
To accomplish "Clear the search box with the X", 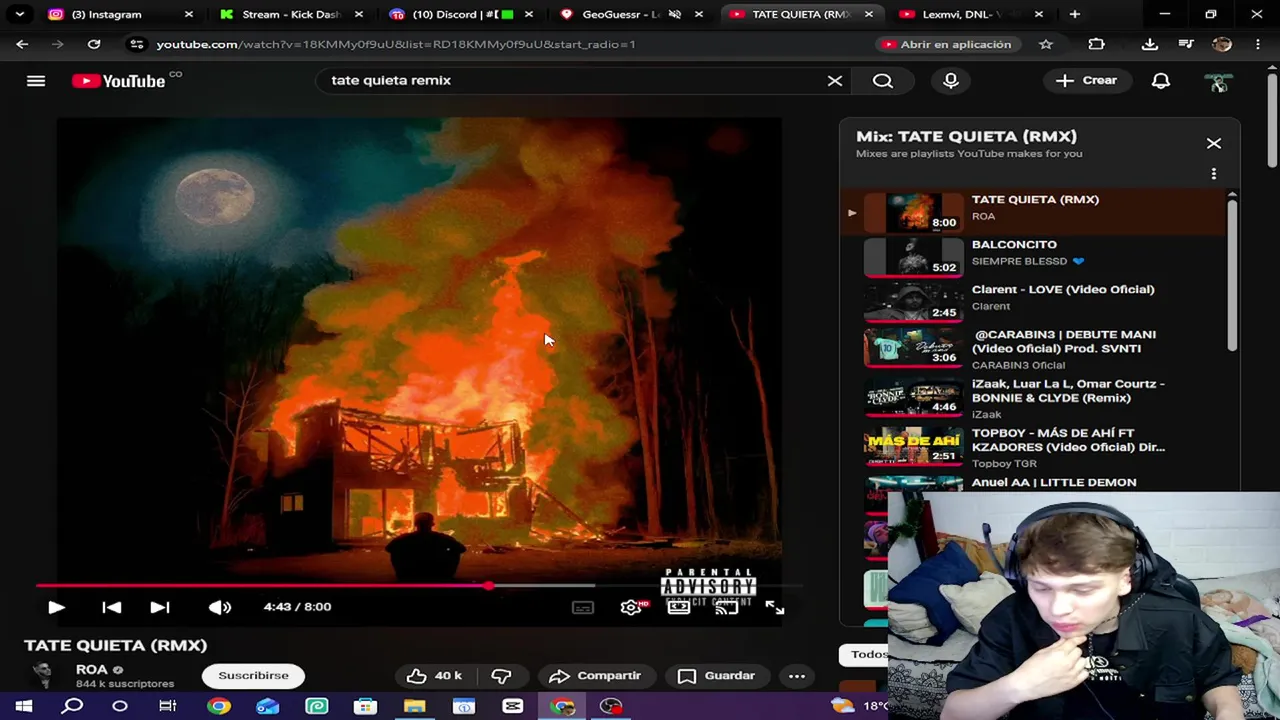I will [x=835, y=81].
